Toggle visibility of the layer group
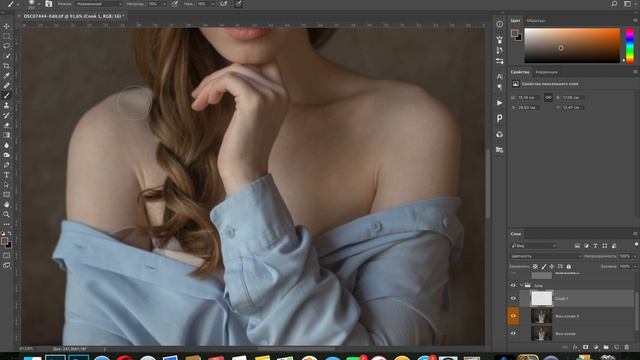Screen dimensions: 640x360 pyautogui.click(x=513, y=285)
